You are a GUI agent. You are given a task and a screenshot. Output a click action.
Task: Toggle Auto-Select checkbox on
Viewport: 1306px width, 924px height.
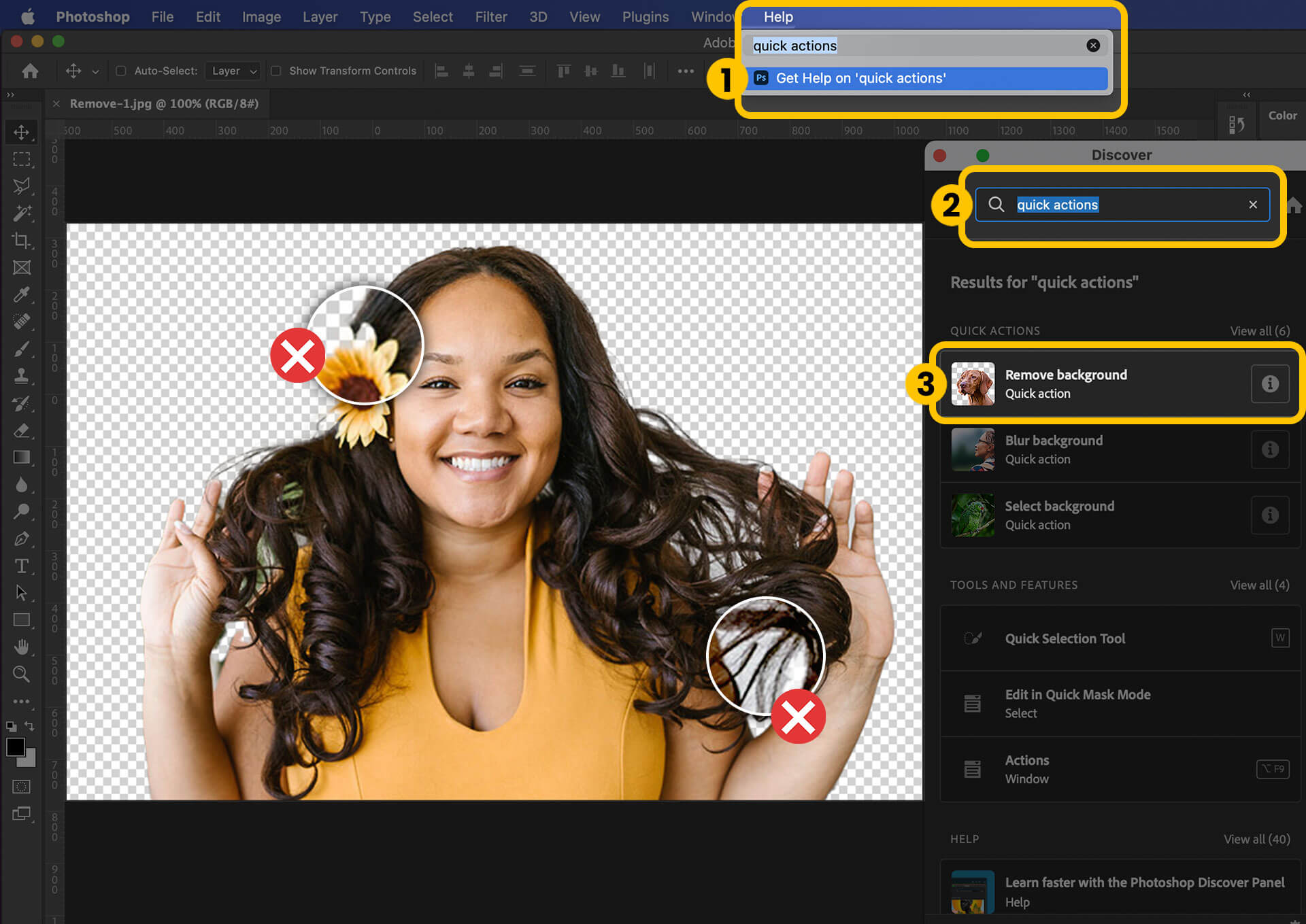[120, 69]
